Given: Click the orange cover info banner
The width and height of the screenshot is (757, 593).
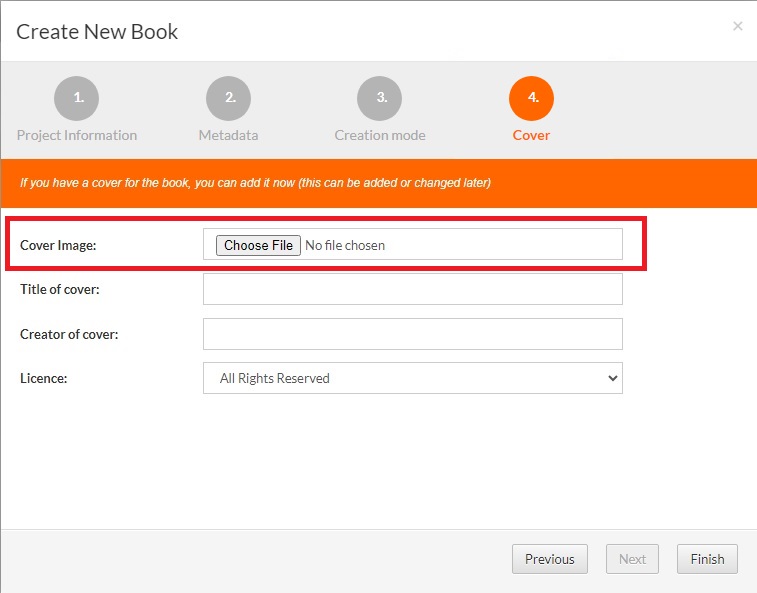Looking at the screenshot, I should coord(378,183).
